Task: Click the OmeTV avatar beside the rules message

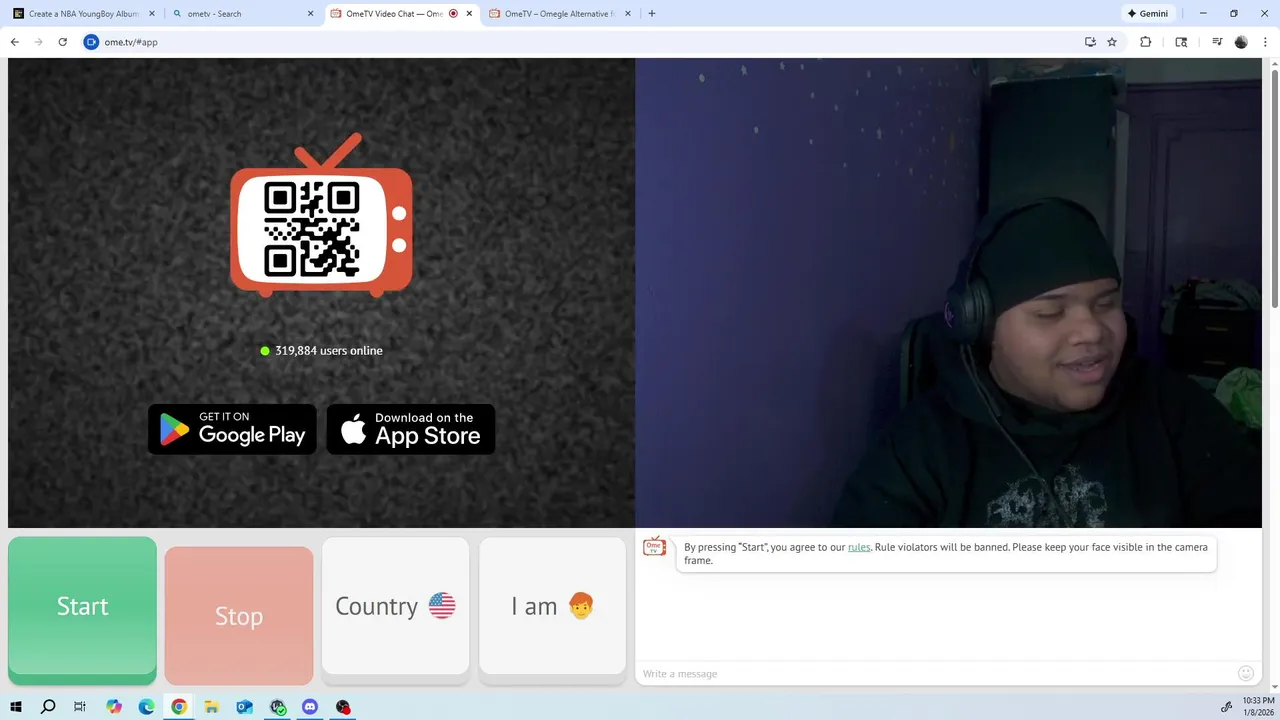Action: (654, 547)
